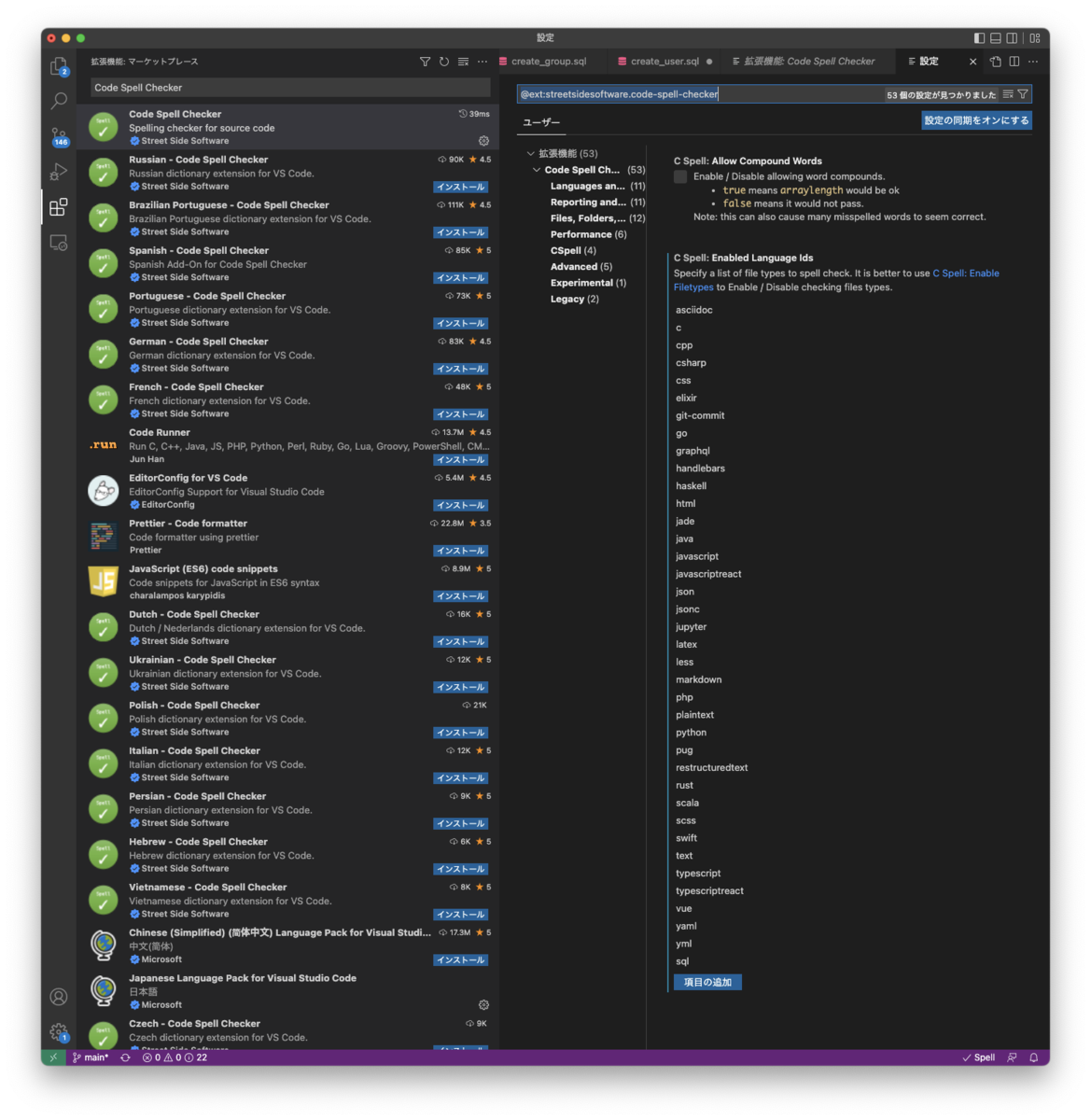1091x1120 pixels.
Task: Open Code Spell Checker manage gear
Action: click(483, 141)
